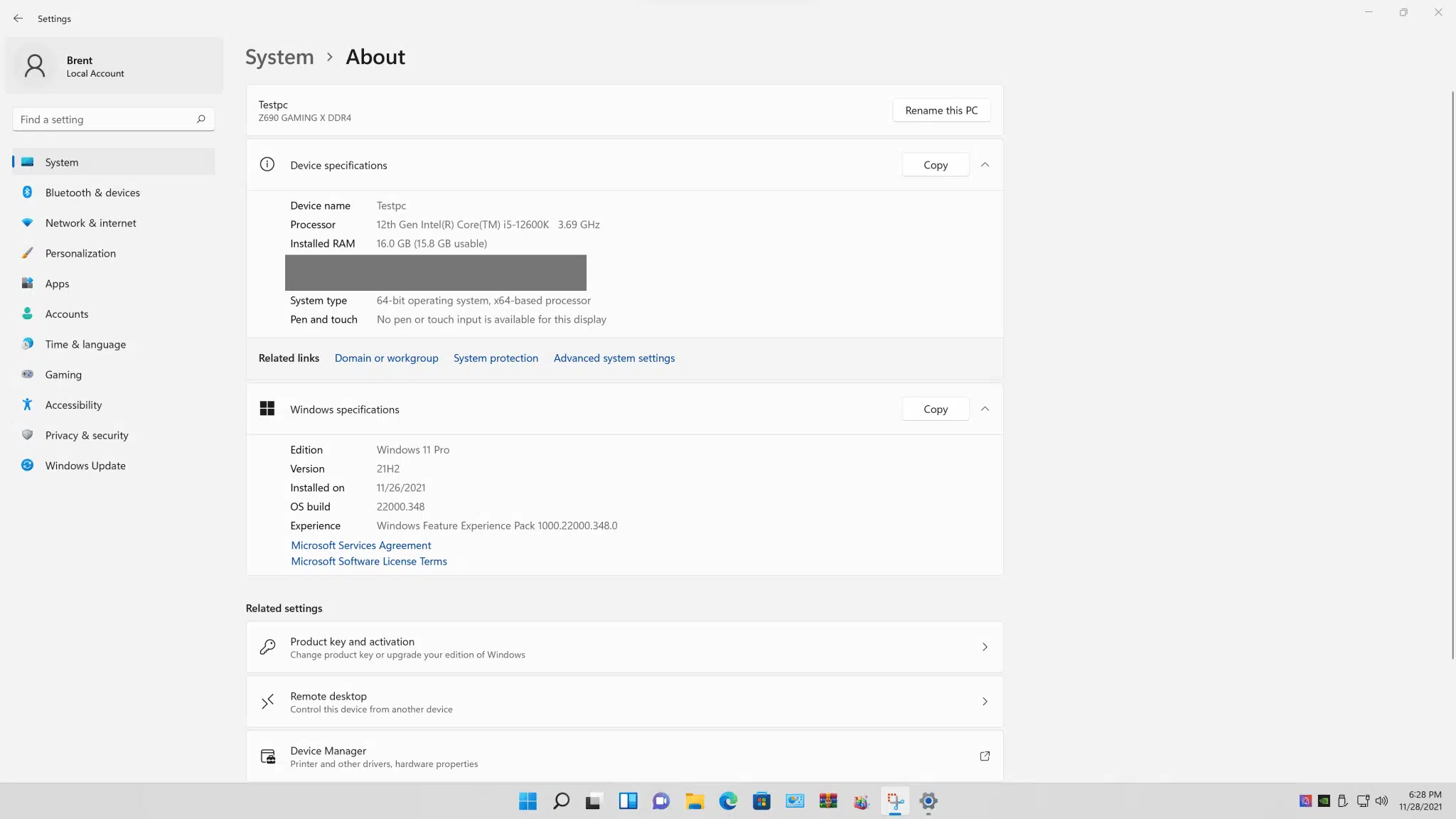Screen dimensions: 1456x819
Task: Open Accessibility settings
Action: coord(114,405)
